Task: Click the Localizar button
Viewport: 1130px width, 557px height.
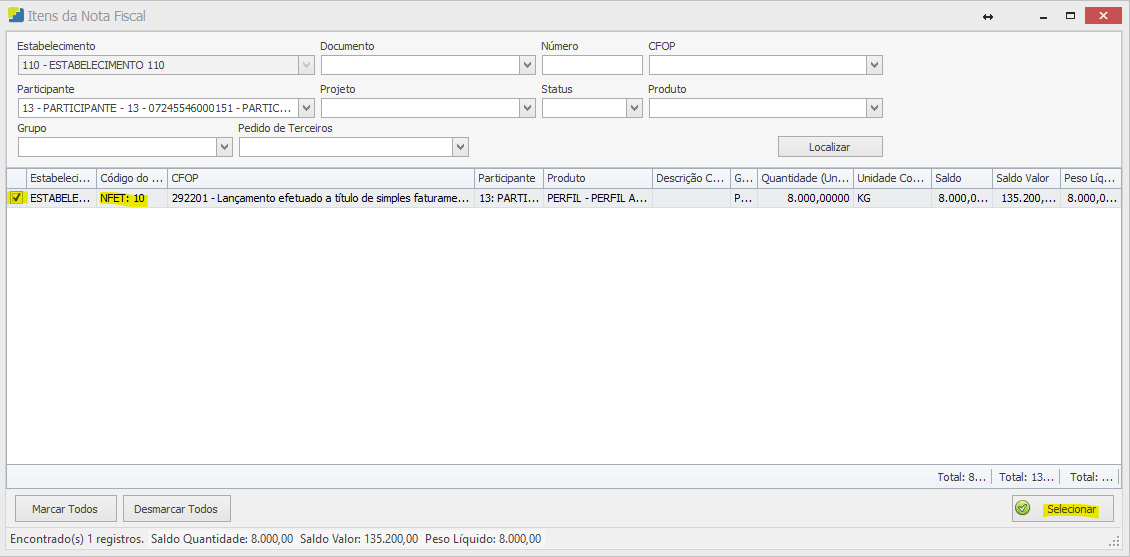Action: [x=829, y=147]
